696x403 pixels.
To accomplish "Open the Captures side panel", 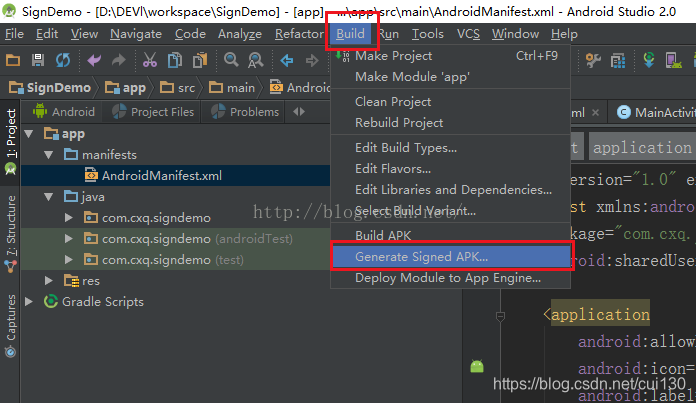I will [11, 326].
